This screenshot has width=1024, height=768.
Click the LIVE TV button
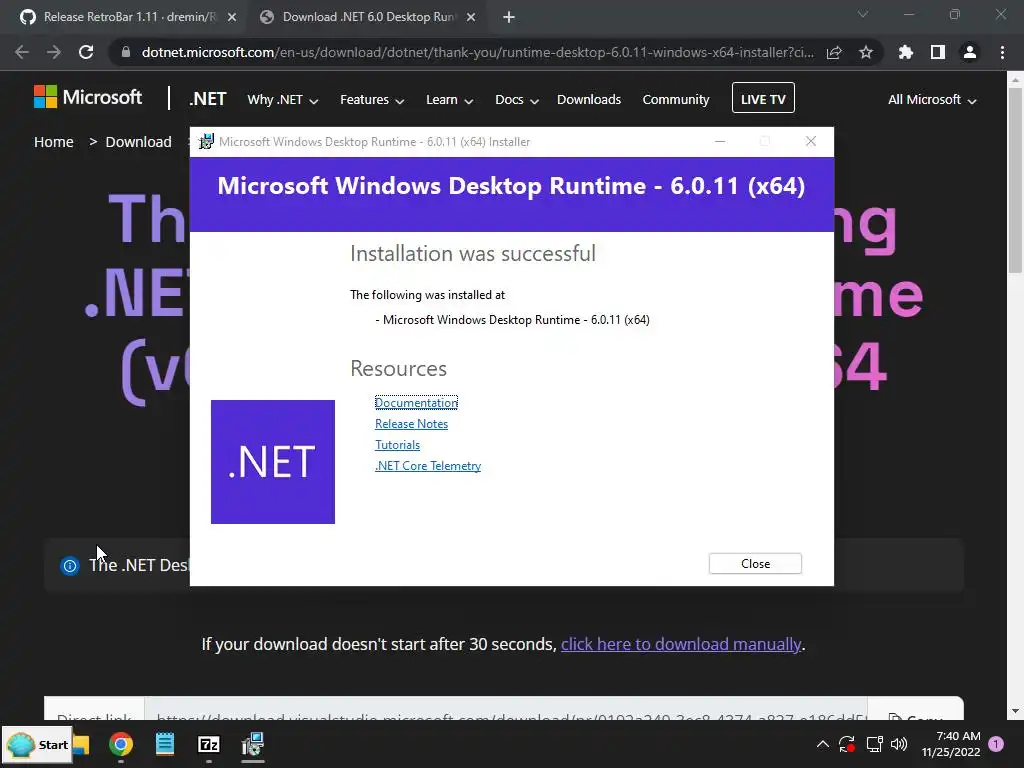click(763, 98)
